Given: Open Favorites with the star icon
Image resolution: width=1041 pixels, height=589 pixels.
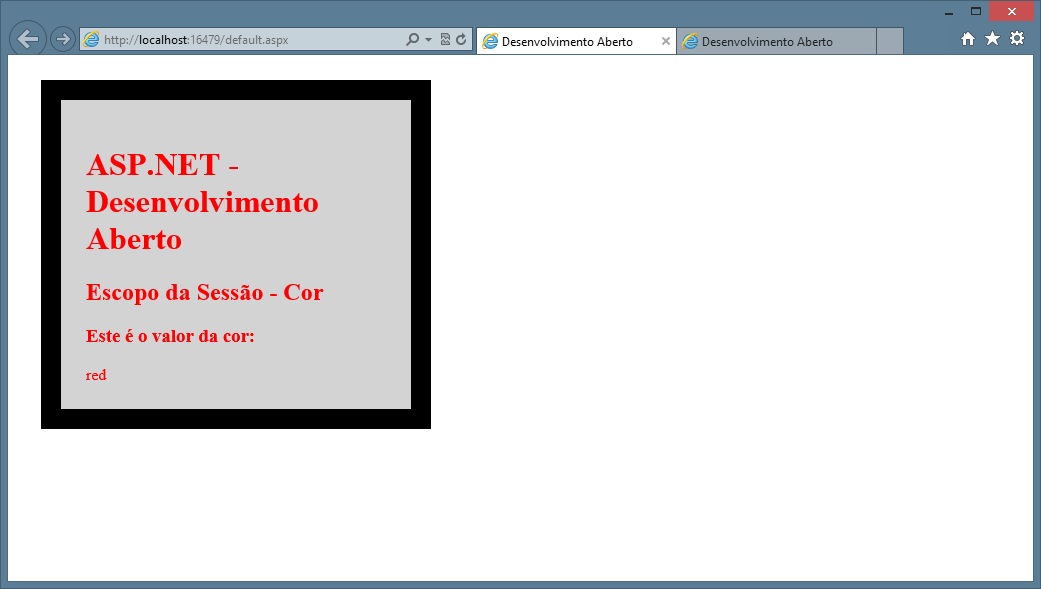Looking at the screenshot, I should [992, 39].
